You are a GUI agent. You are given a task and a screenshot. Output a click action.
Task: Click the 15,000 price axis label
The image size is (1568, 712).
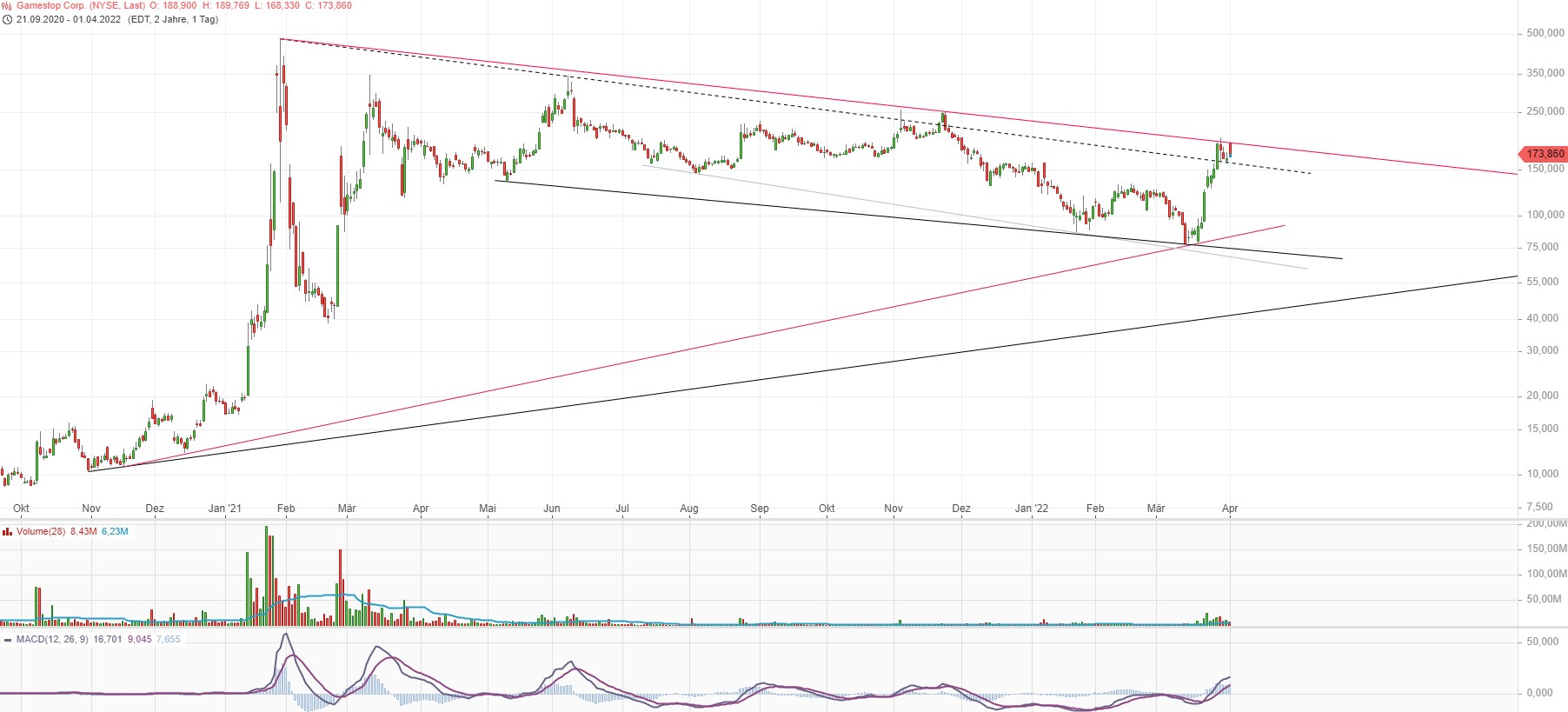(1544, 429)
